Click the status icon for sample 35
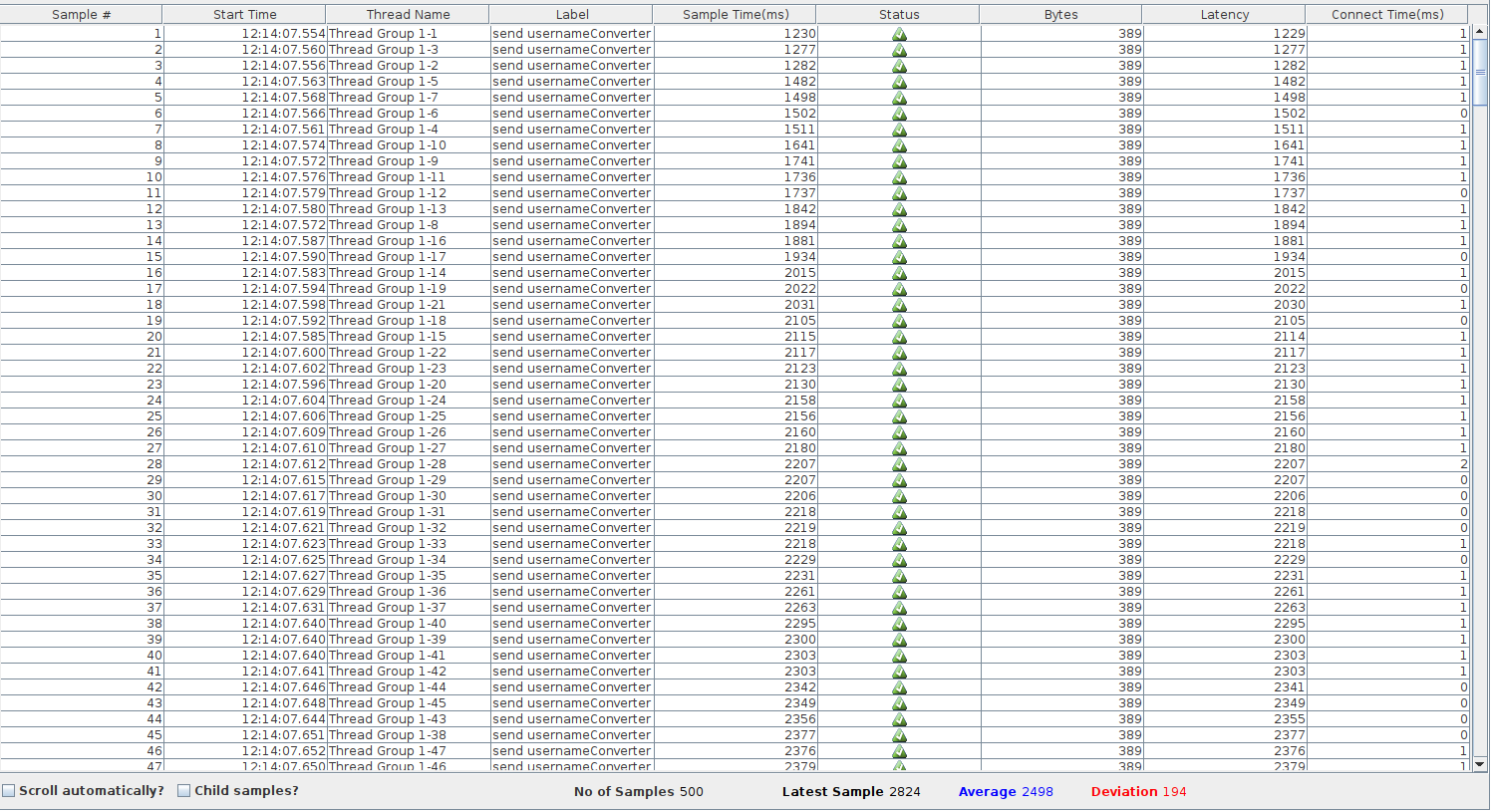The width and height of the screenshot is (1492, 812). (899, 576)
